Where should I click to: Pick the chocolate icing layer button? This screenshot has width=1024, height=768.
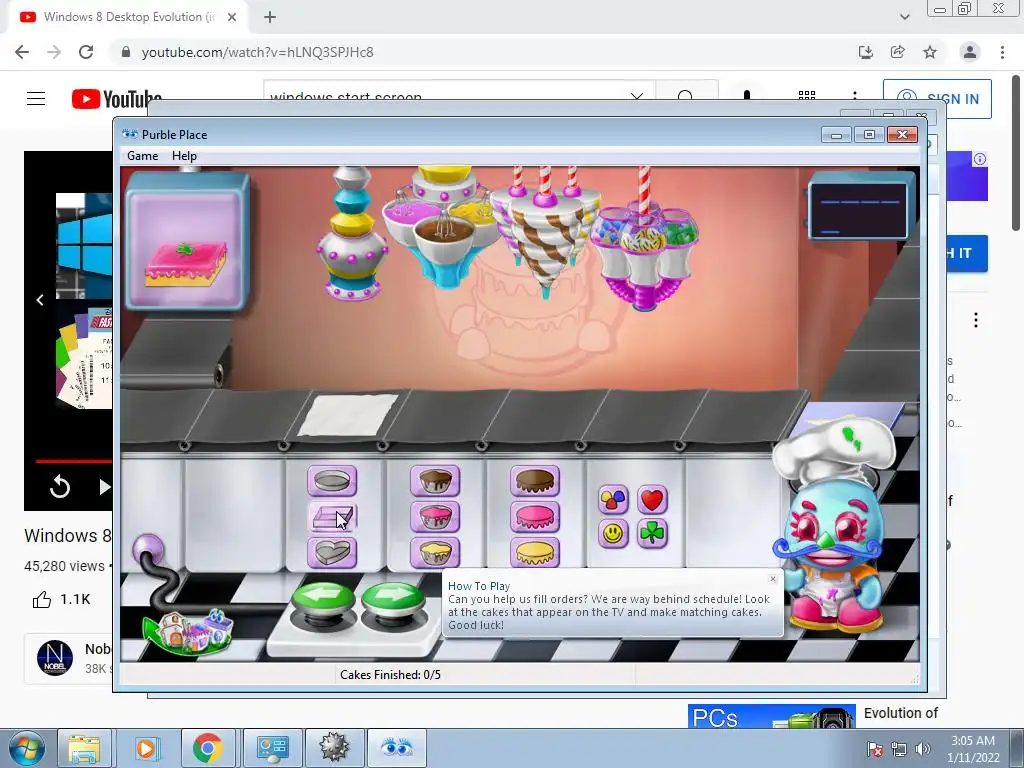coord(535,481)
